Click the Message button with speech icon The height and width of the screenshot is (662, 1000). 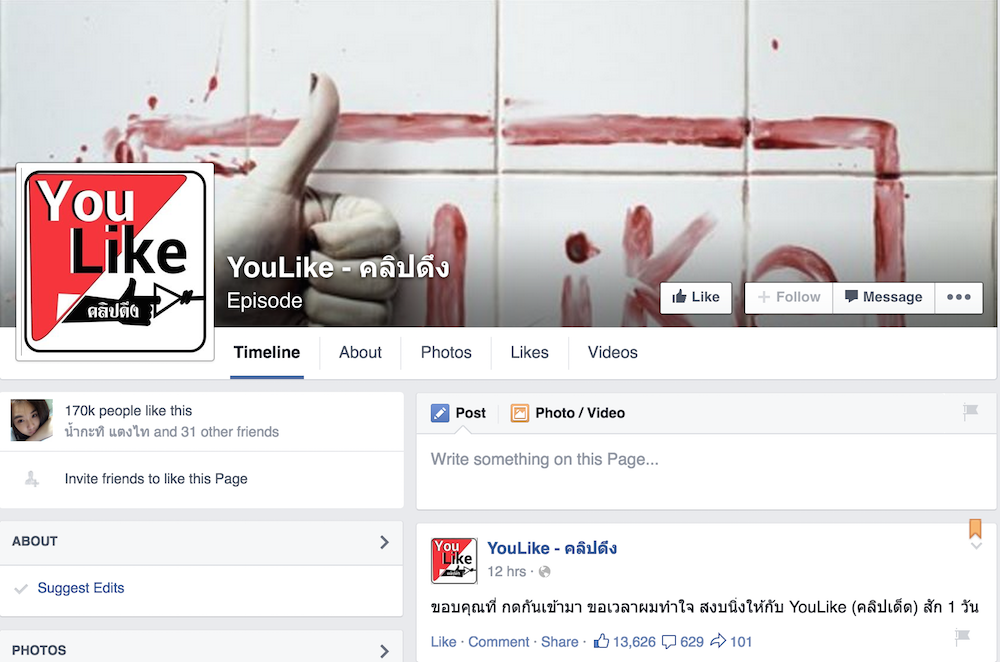point(883,297)
